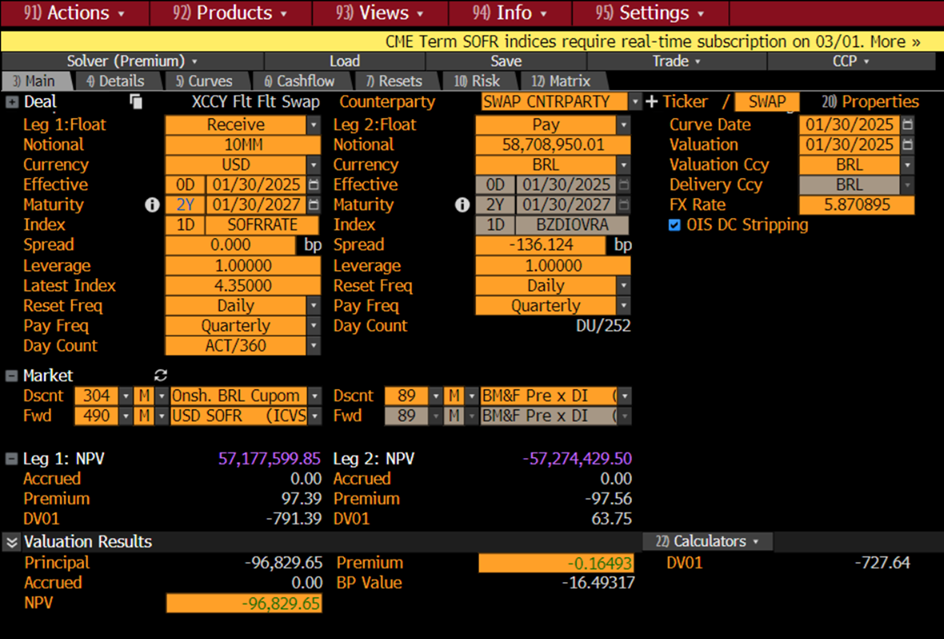
Task: Open the Curve Date calendar icon
Action: [x=907, y=125]
